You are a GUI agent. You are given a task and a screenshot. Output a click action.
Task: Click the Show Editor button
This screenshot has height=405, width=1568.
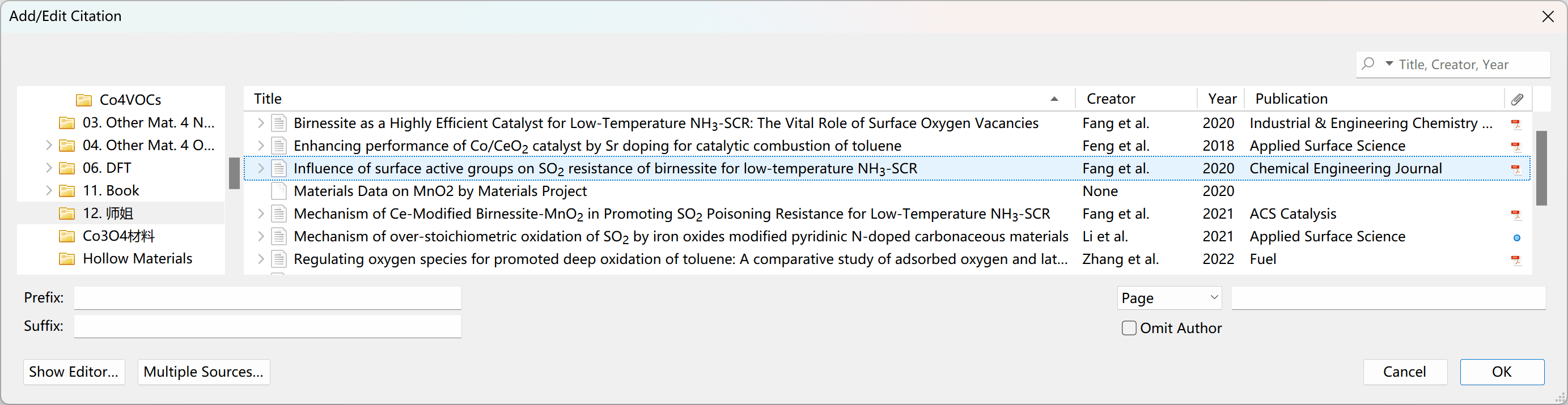[x=74, y=372]
